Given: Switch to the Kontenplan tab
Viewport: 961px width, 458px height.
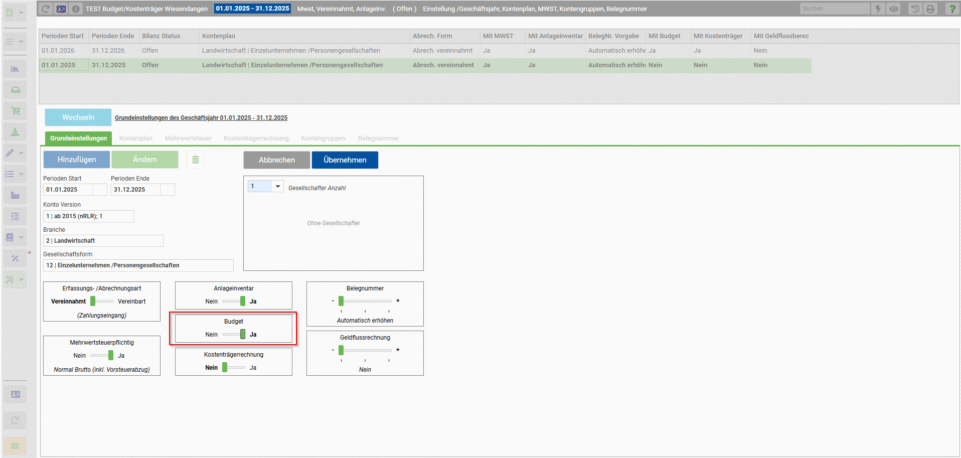Looking at the screenshot, I should pyautogui.click(x=136, y=139).
